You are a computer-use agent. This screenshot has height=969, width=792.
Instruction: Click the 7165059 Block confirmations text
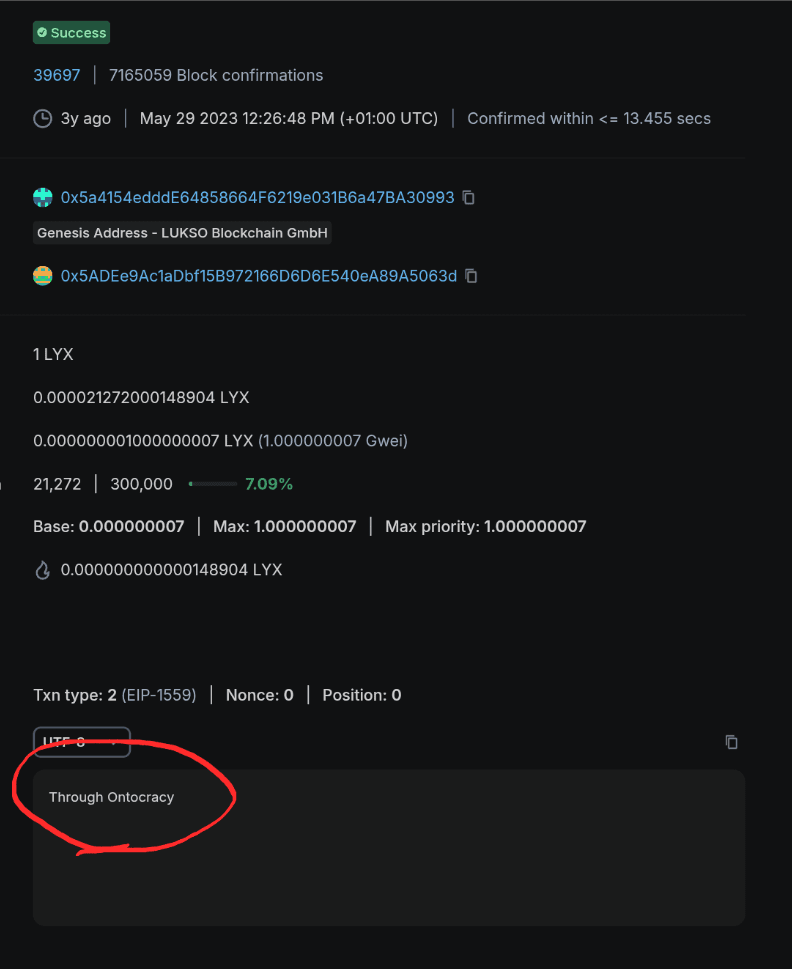point(216,75)
